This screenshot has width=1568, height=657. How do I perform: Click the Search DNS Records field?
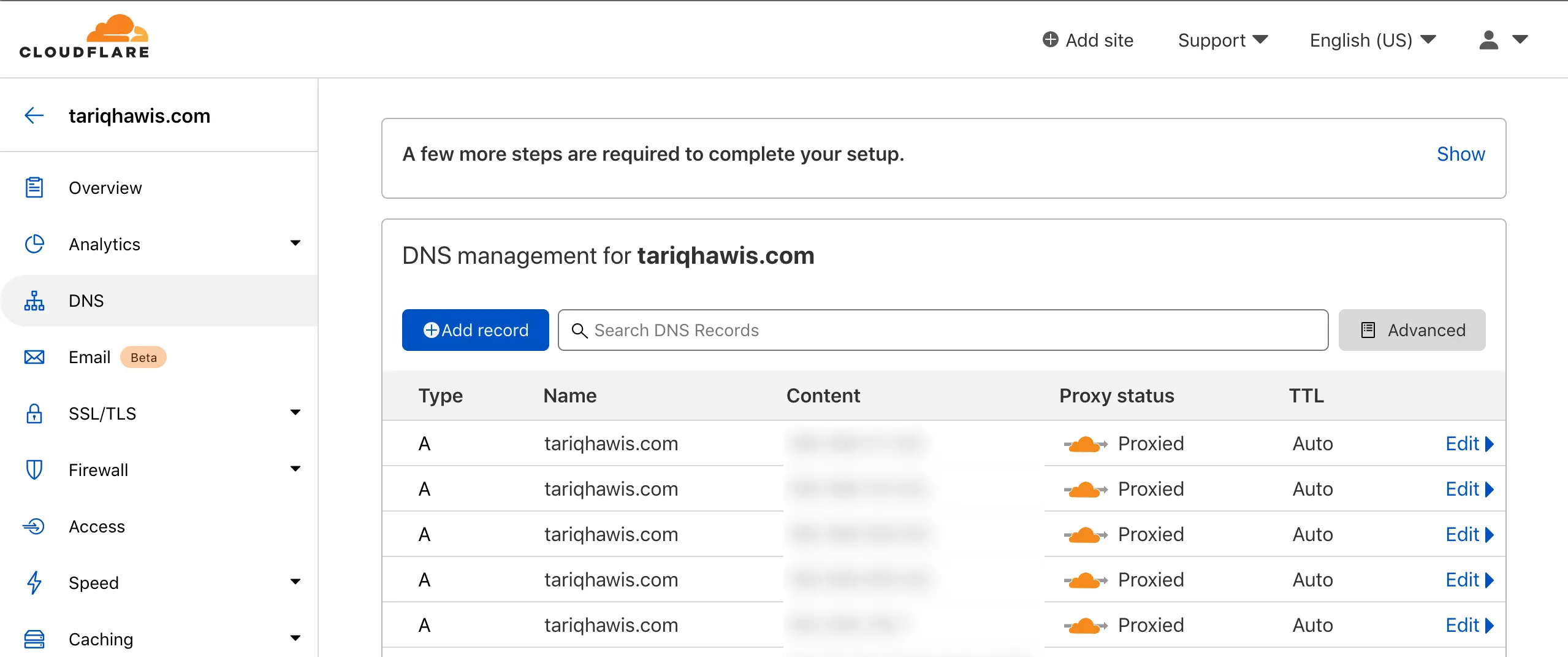pos(943,330)
